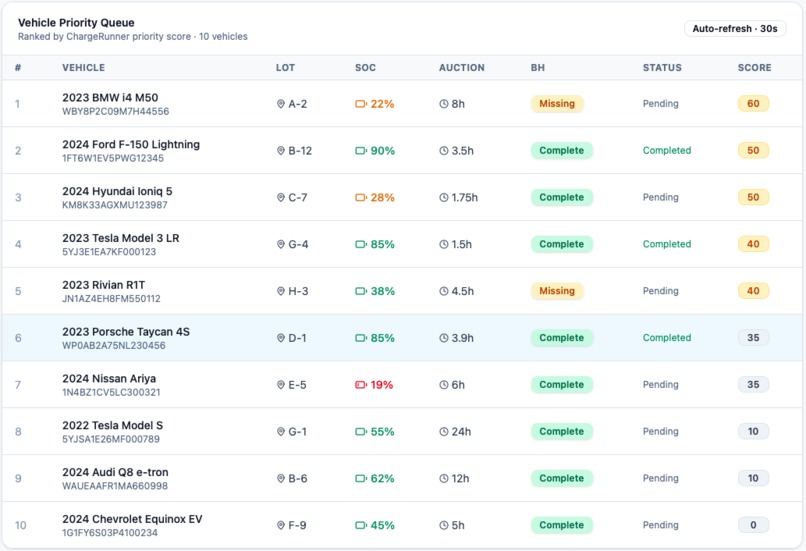Screen dimensions: 806x551
Task: Open the 2024 Audi Q8 e-tron row
Action: 402,478
